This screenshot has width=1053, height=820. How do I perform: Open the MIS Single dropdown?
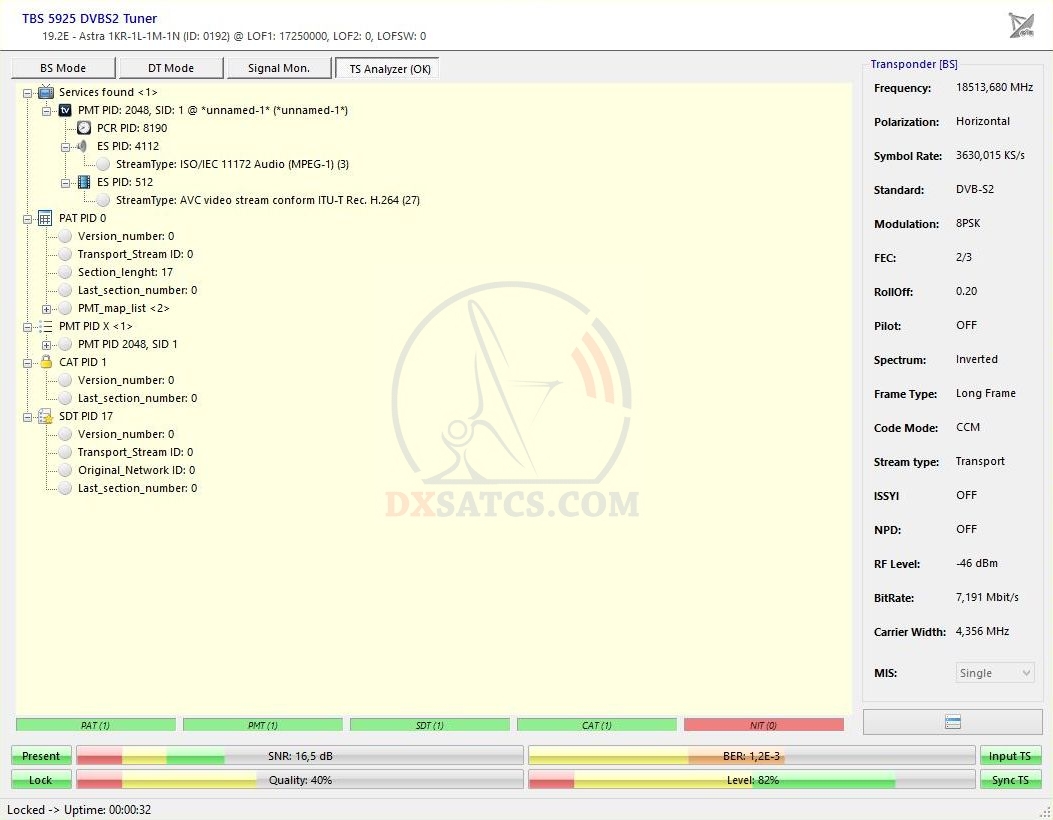coord(995,673)
